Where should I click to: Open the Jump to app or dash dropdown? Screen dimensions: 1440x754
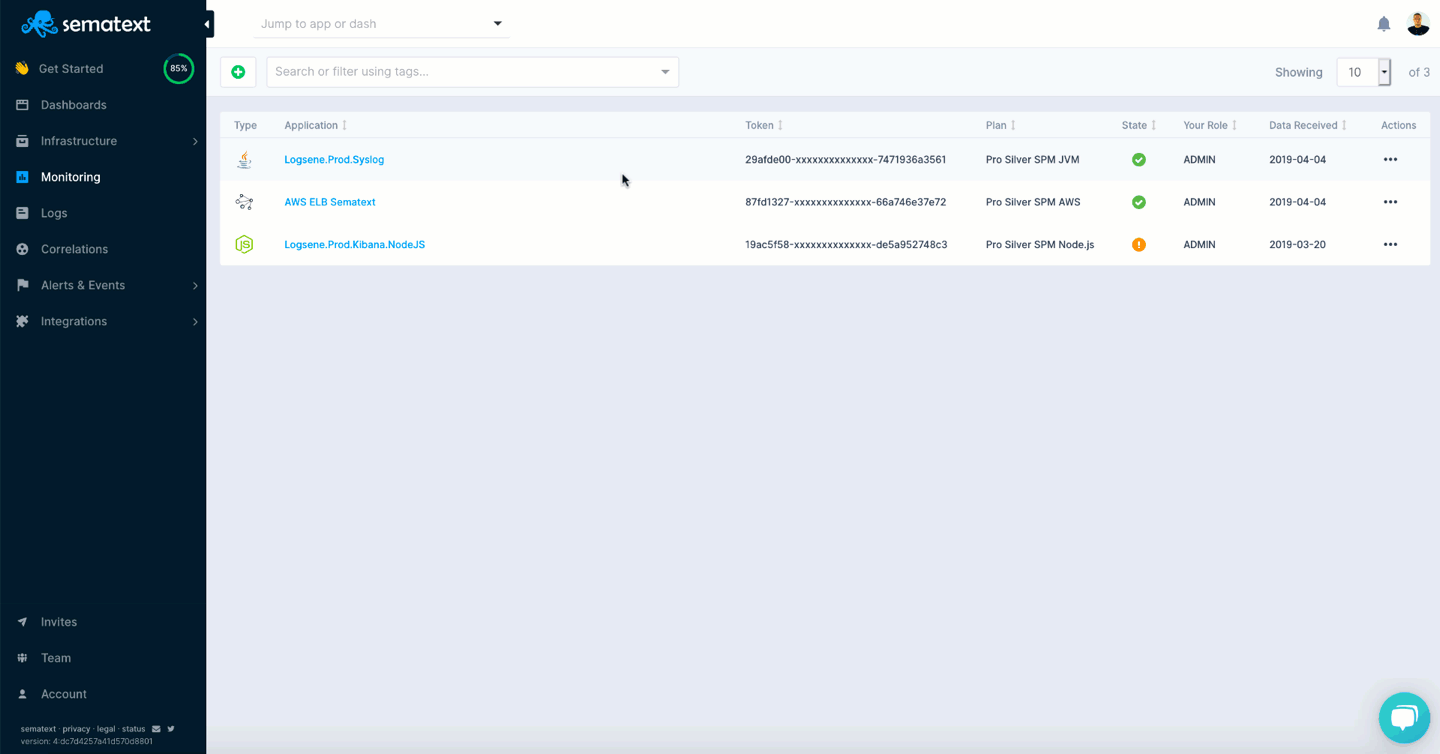tap(381, 24)
